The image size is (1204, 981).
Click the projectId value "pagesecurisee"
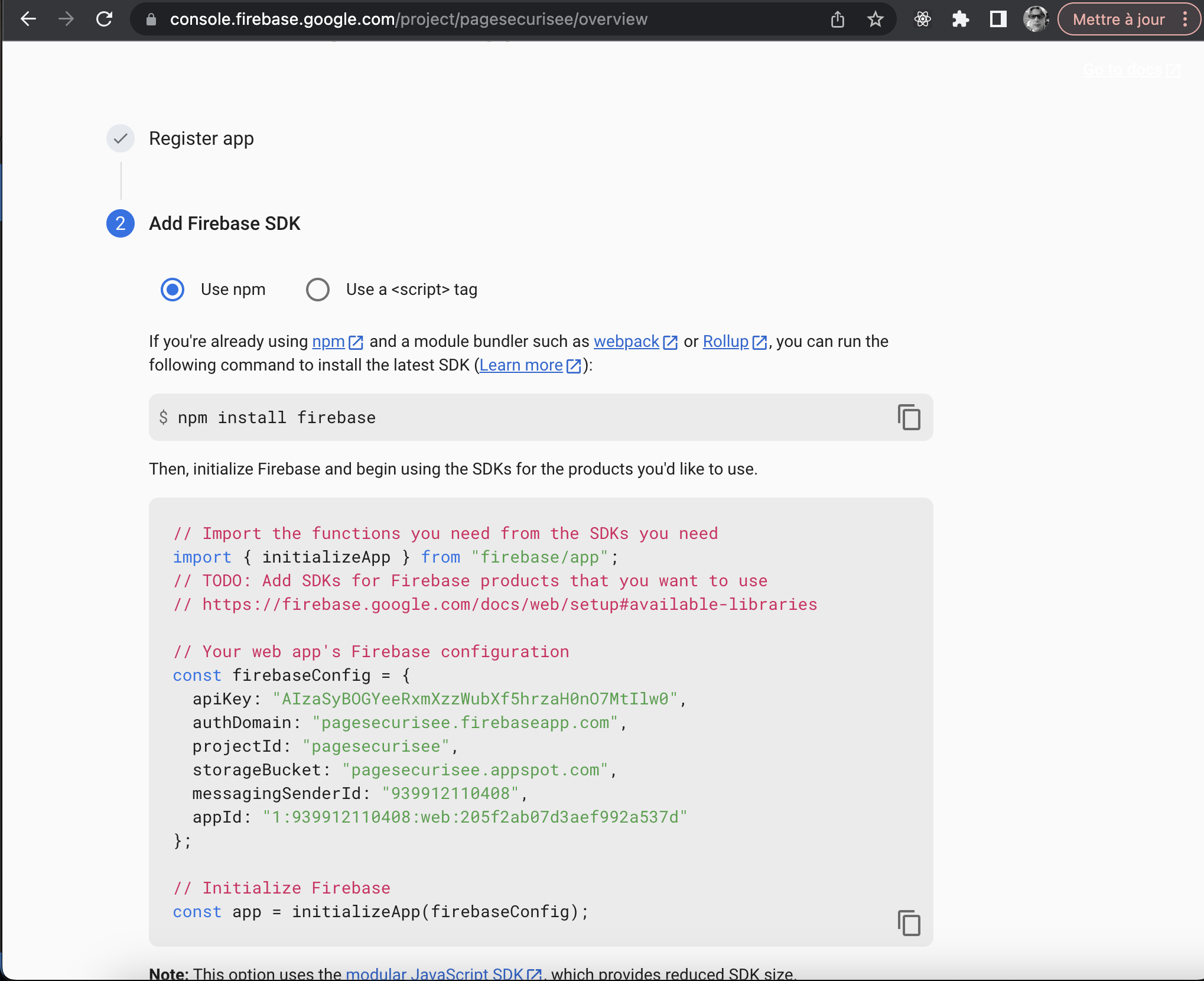376,746
